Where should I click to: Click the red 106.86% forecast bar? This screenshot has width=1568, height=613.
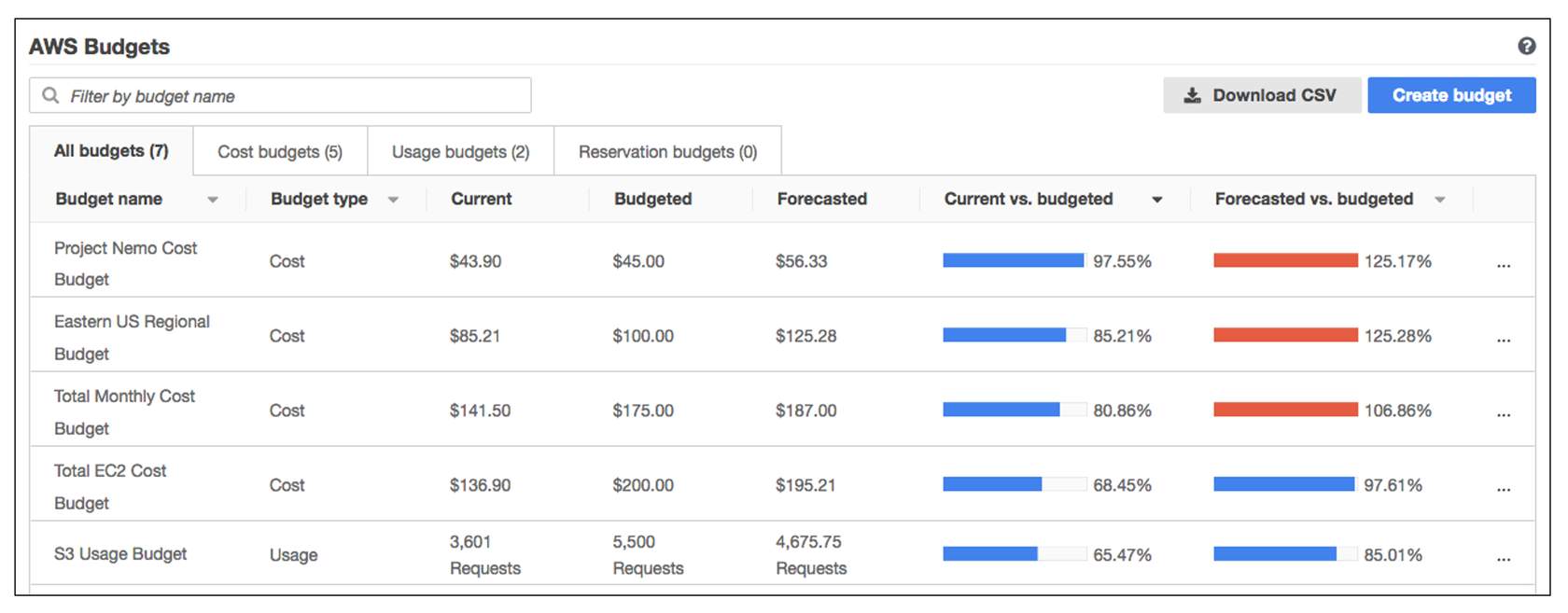coord(1286,410)
